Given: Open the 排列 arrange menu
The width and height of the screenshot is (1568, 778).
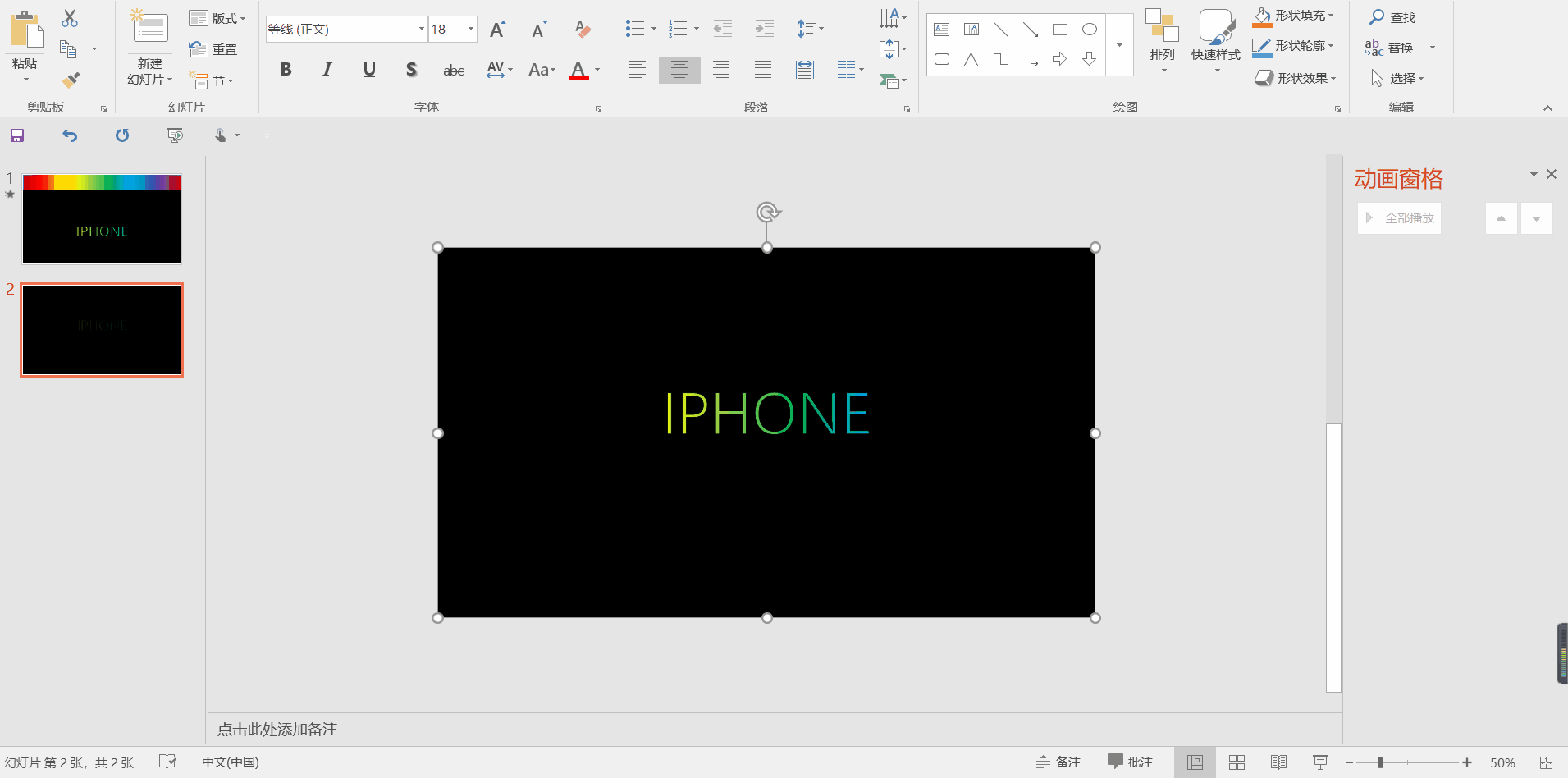Looking at the screenshot, I should [x=1162, y=39].
